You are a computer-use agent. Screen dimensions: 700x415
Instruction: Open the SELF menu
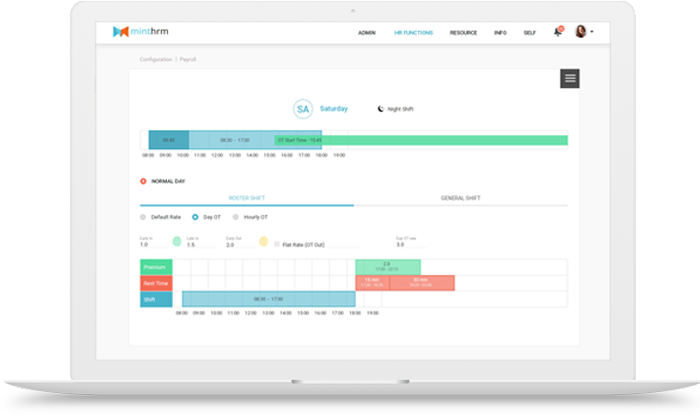(529, 33)
